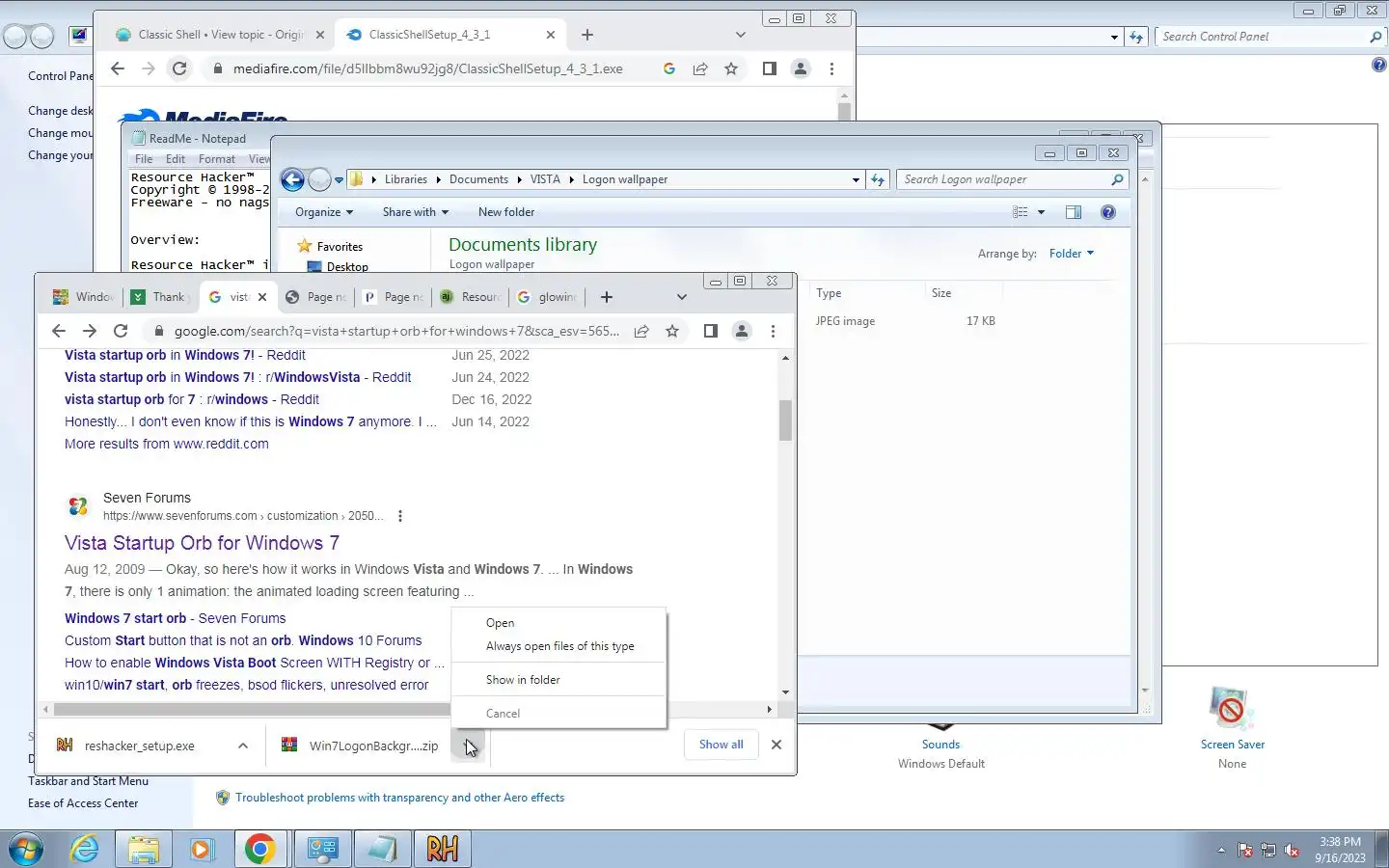Open profile icon in front Chrome window

pos(742,331)
